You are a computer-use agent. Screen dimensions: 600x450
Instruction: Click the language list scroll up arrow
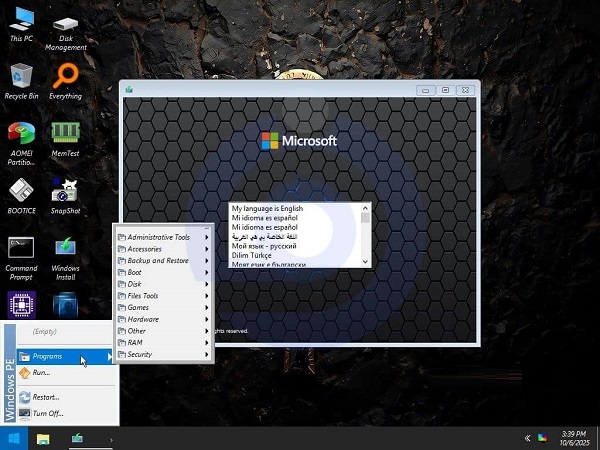pos(365,208)
